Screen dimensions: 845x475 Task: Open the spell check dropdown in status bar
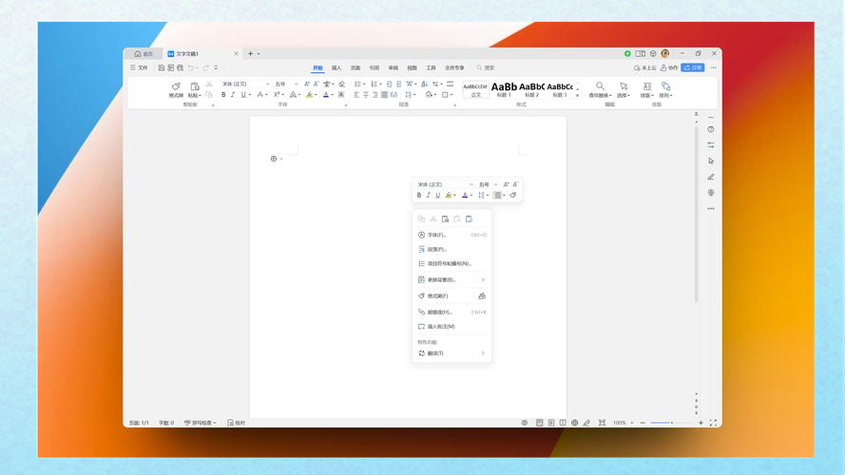point(214,423)
